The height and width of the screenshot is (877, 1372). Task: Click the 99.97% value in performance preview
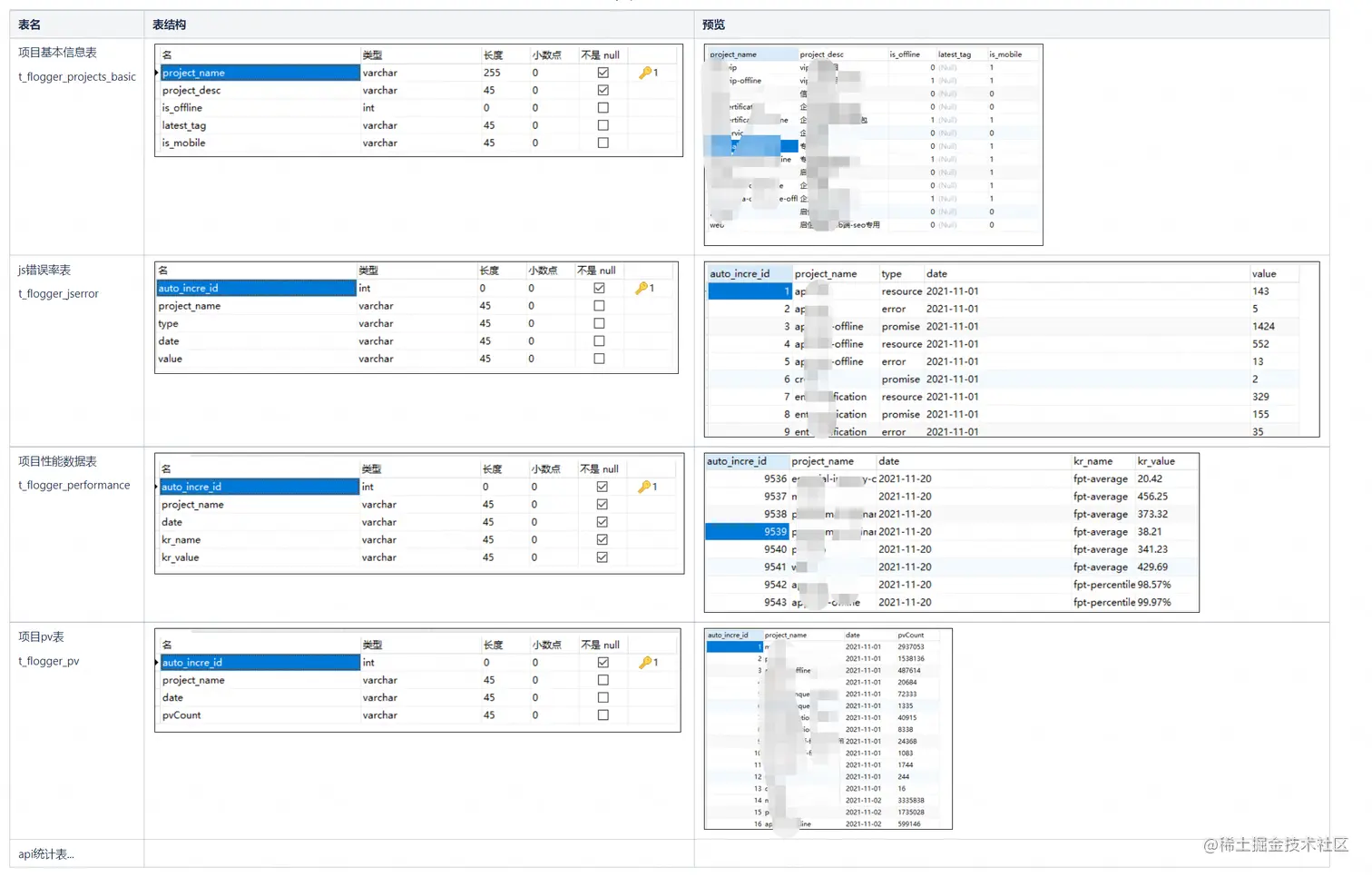coord(1154,603)
